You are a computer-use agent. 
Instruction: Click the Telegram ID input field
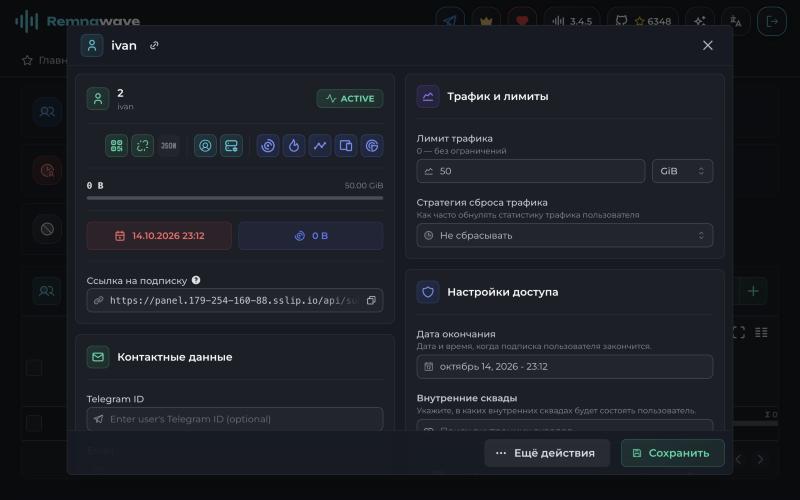pyautogui.click(x=235, y=419)
